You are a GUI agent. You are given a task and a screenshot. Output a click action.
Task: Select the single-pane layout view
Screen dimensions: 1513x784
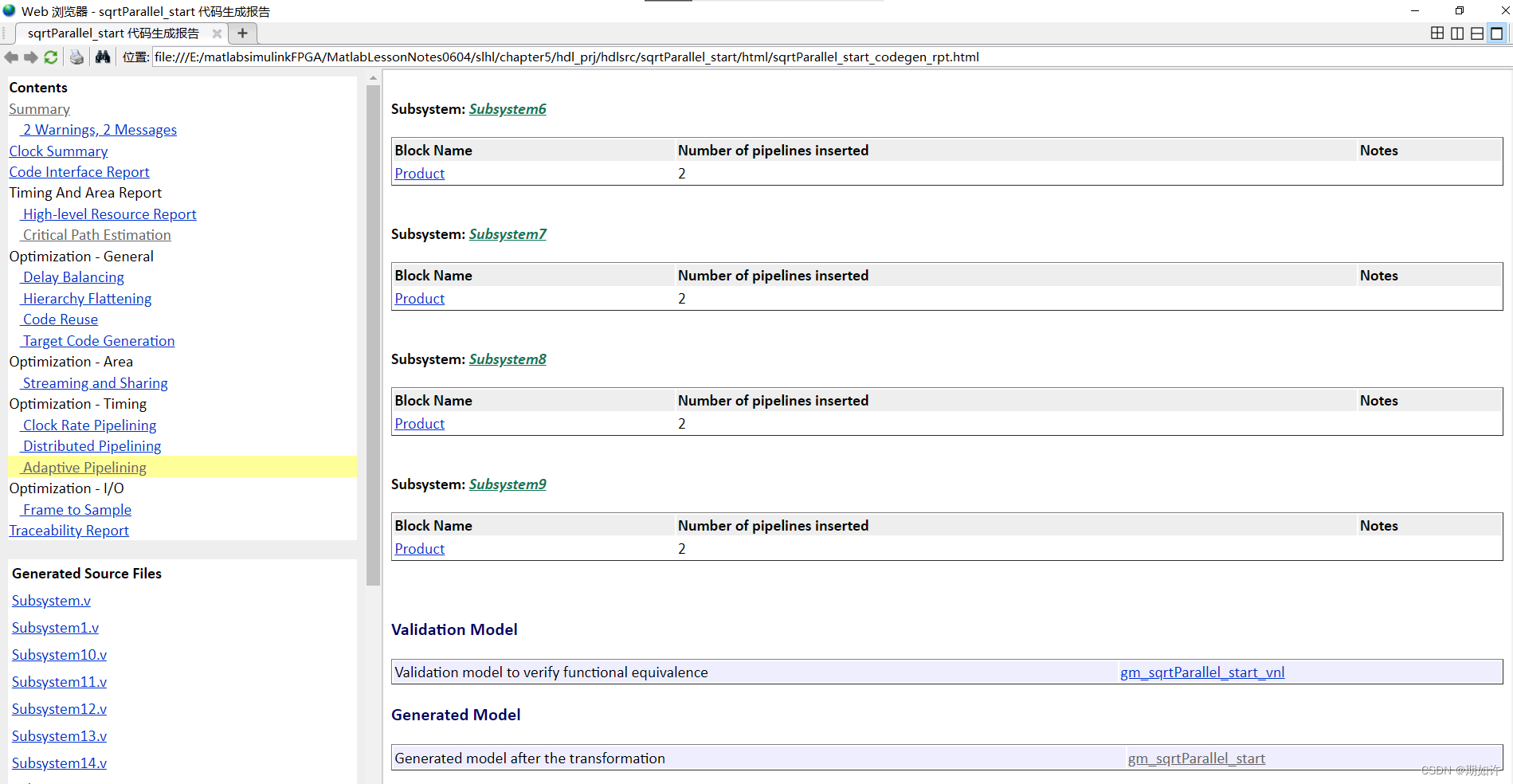tap(1497, 33)
